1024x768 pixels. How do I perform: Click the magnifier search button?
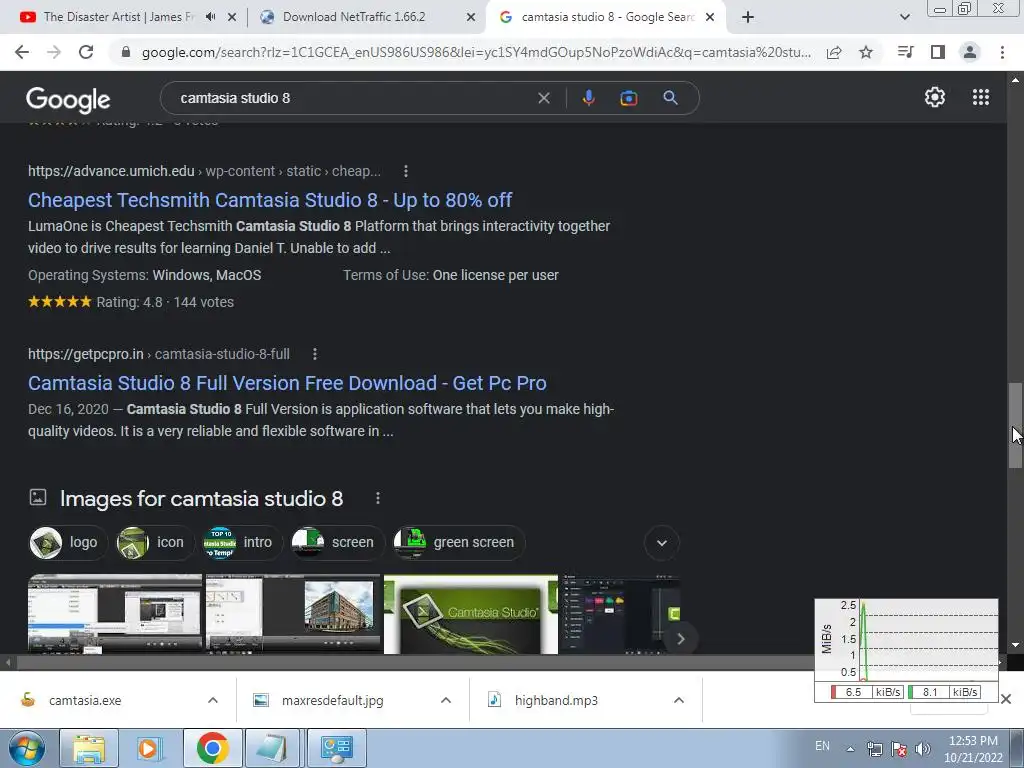670,98
